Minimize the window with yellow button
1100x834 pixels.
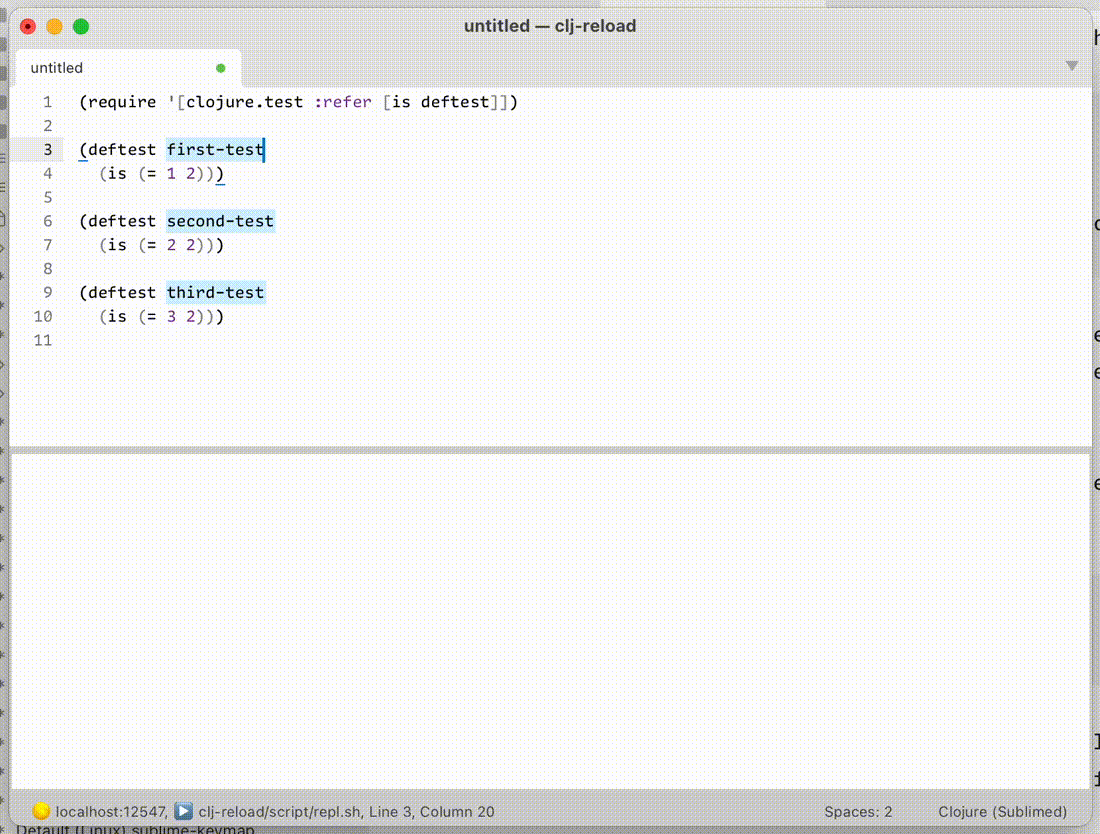click(54, 27)
